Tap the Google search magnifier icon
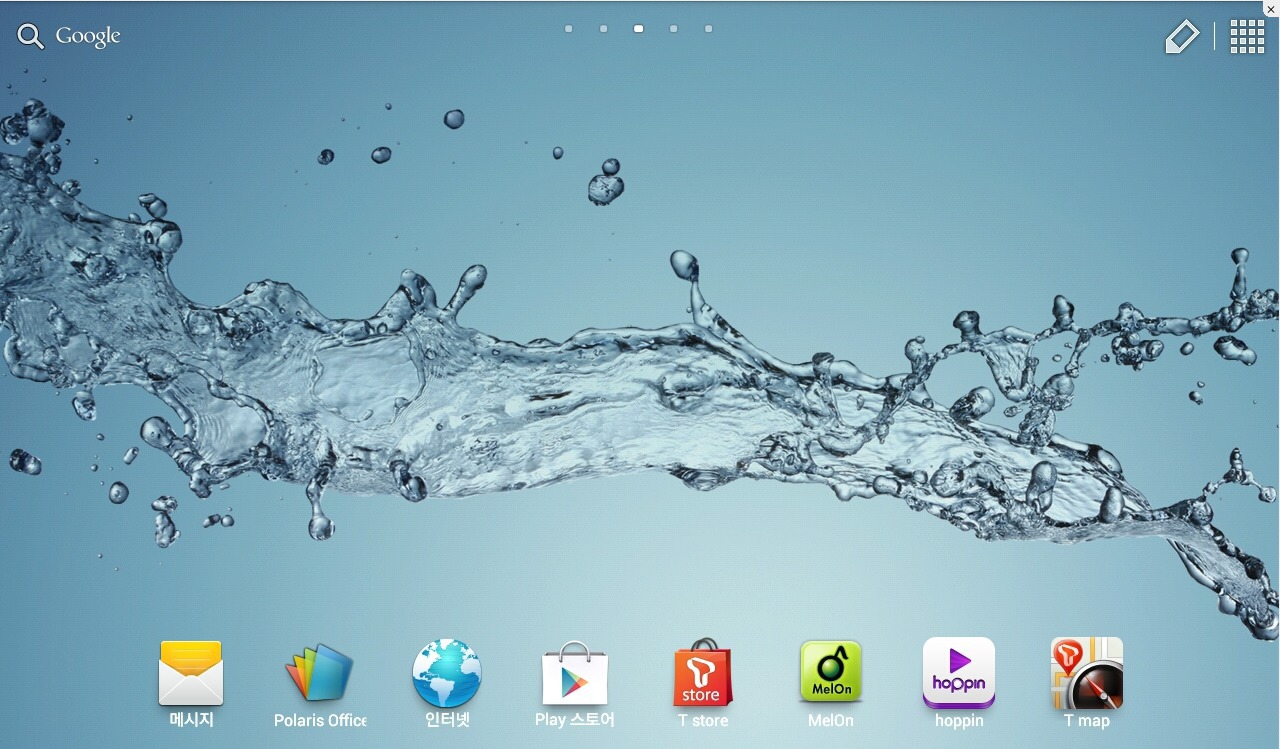Image resolution: width=1280 pixels, height=749 pixels. point(31,37)
